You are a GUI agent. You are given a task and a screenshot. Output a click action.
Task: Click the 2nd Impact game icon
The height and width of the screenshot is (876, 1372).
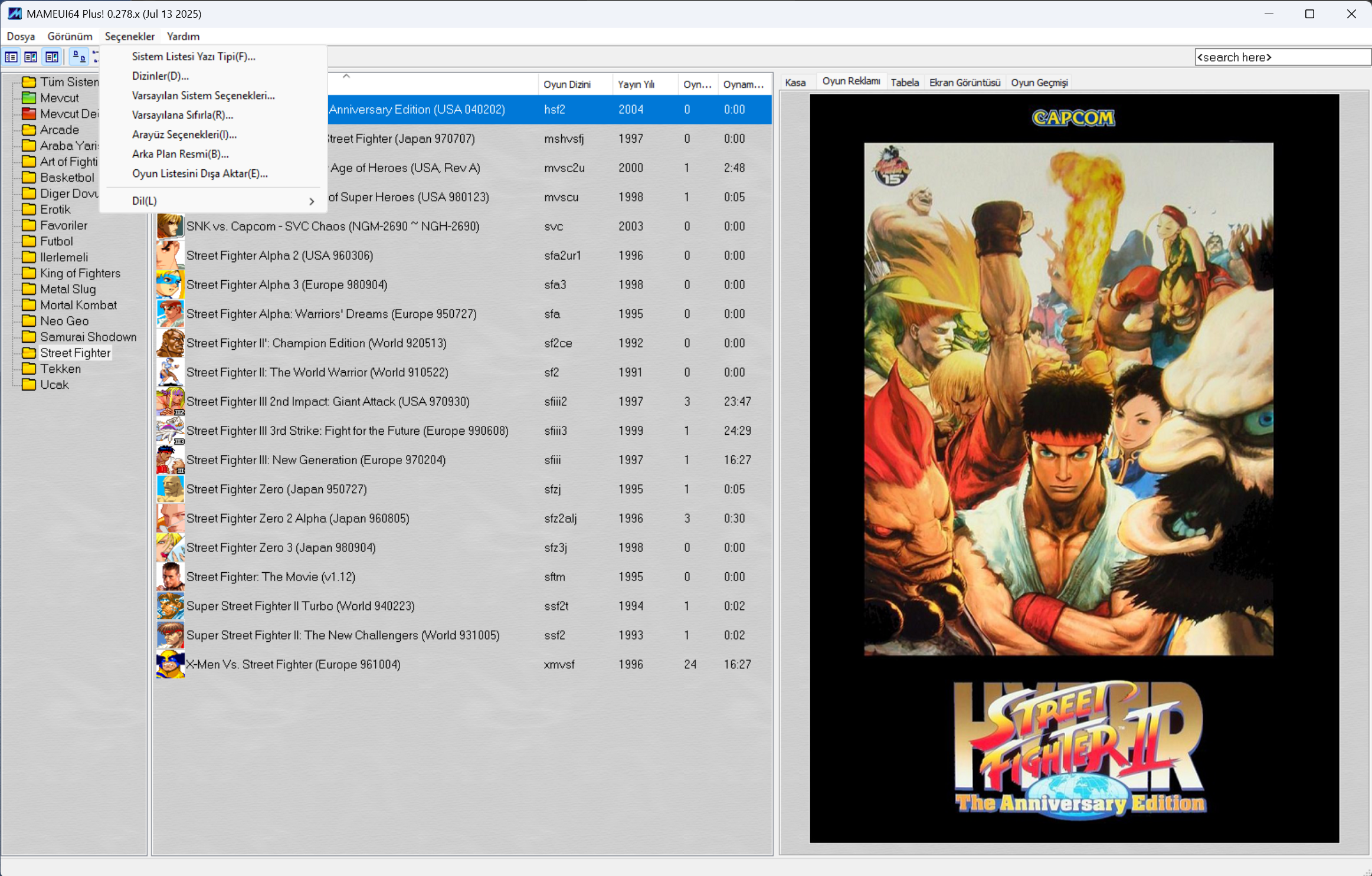[x=170, y=402]
